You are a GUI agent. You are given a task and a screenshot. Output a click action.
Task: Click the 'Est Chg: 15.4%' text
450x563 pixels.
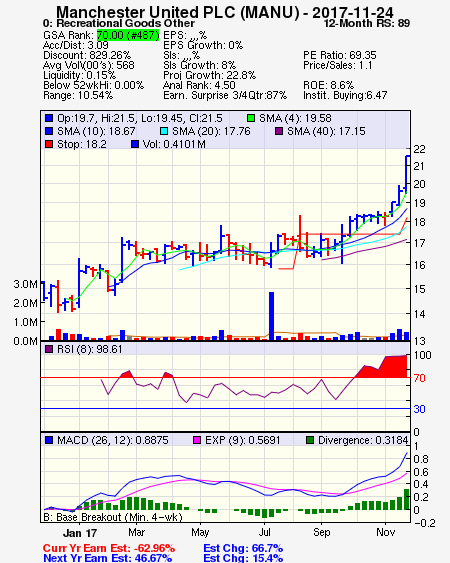pyautogui.click(x=243, y=558)
